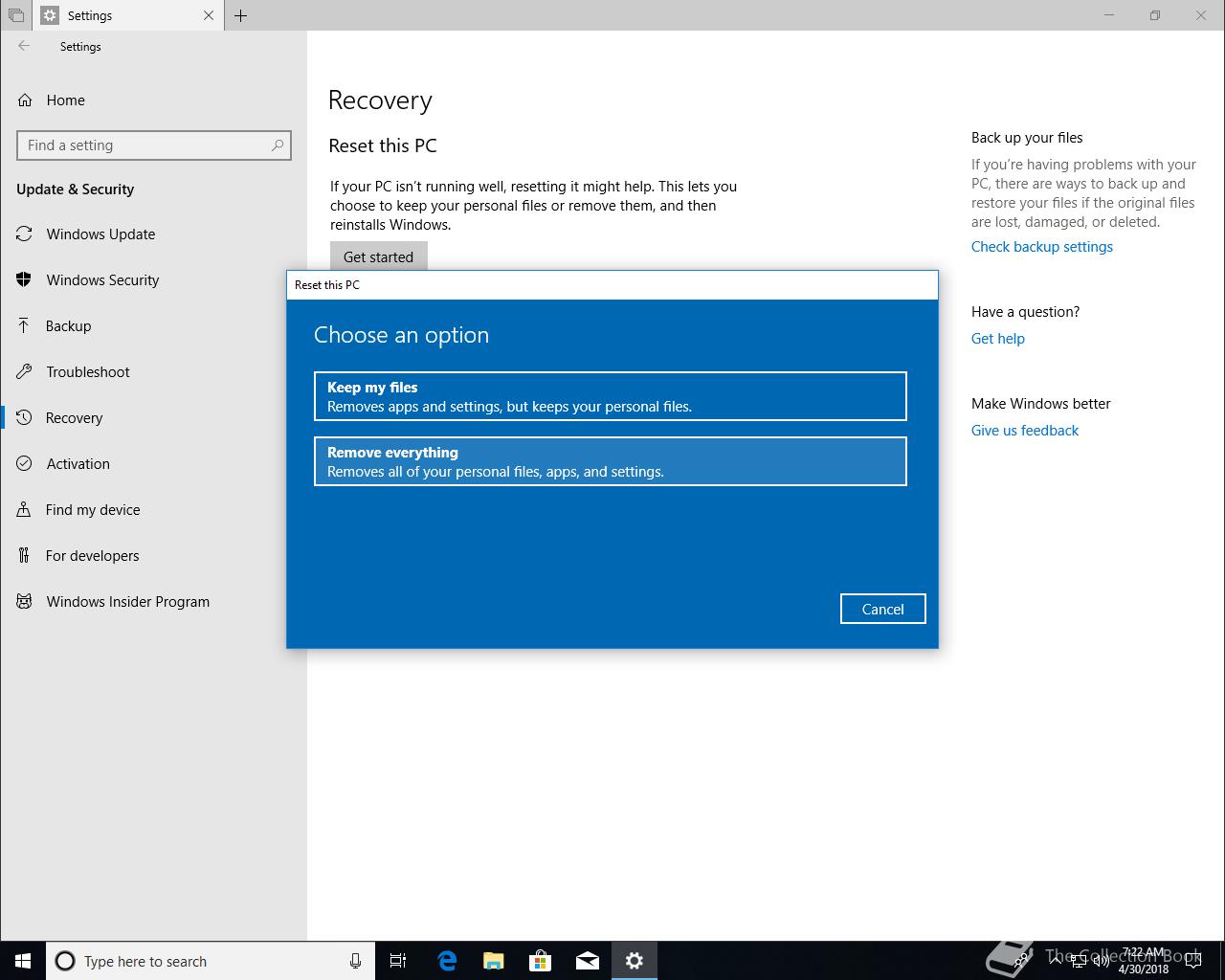Image resolution: width=1225 pixels, height=980 pixels.
Task: Click the Get help link
Action: [997, 339]
